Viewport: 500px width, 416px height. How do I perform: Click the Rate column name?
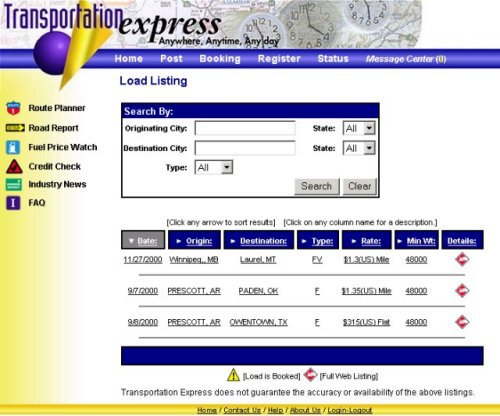pyautogui.click(x=371, y=241)
